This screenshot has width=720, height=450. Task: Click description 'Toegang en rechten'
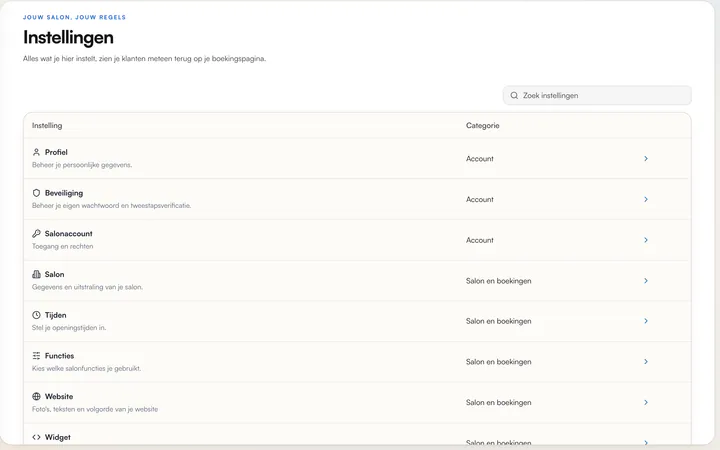click(62, 246)
